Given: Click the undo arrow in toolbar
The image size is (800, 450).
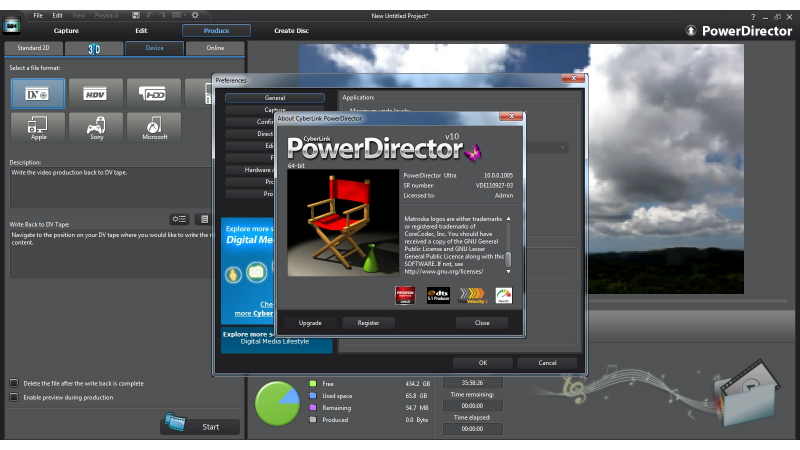Looking at the screenshot, I should tap(150, 15).
